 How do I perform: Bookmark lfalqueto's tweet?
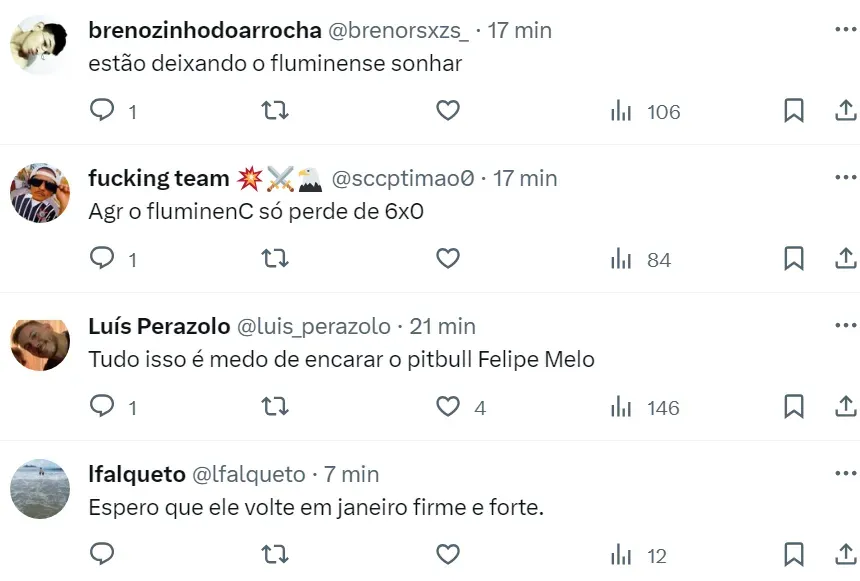pos(793,555)
